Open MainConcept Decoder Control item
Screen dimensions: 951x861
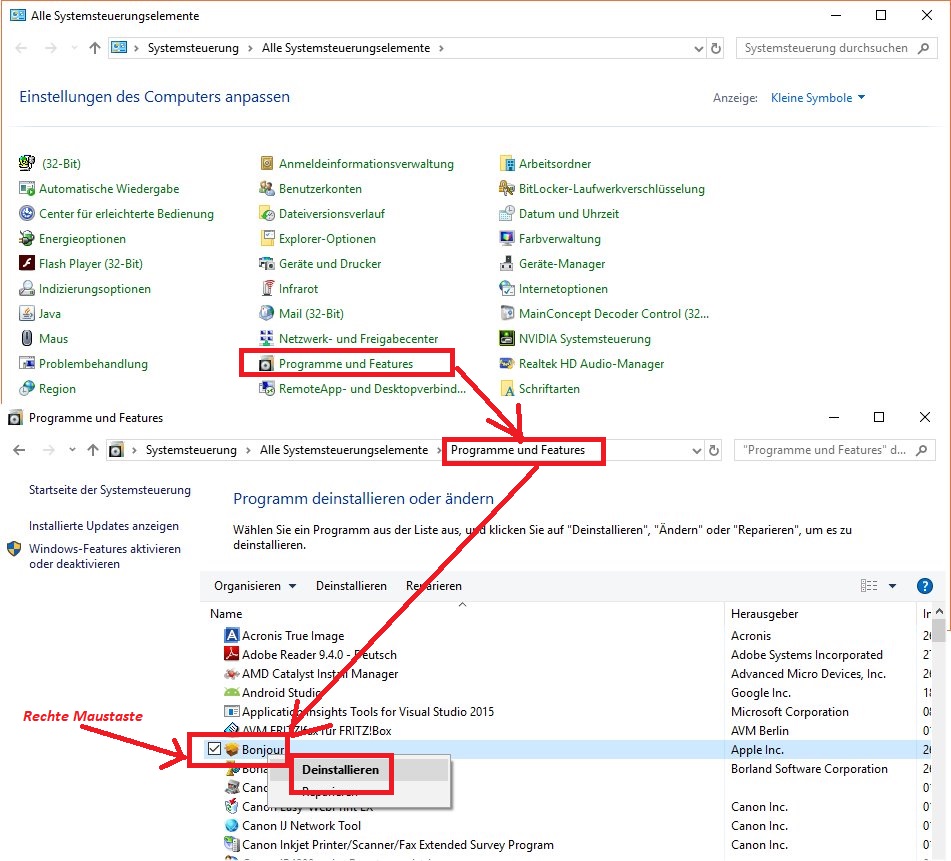click(x=614, y=313)
